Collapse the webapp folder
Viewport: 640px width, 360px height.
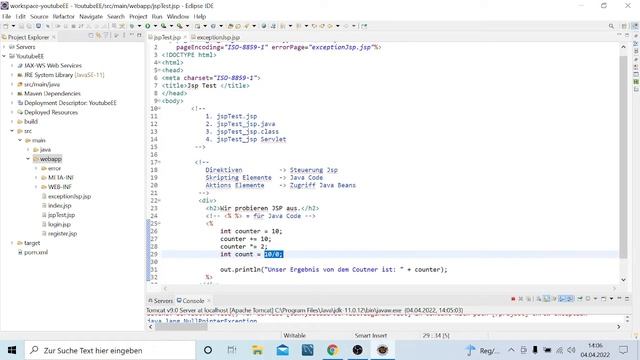coord(28,159)
